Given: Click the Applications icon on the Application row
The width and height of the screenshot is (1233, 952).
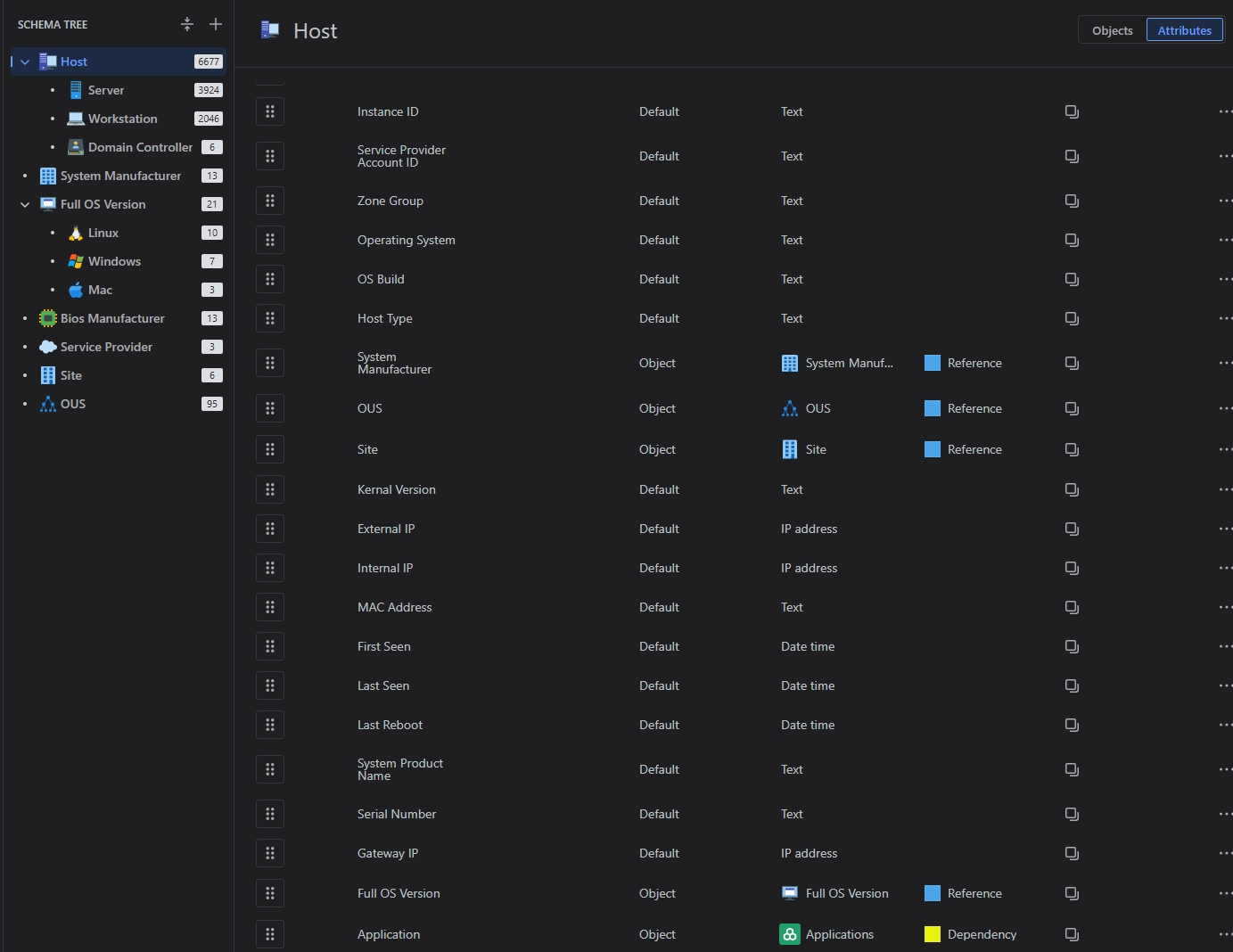Looking at the screenshot, I should pos(789,934).
